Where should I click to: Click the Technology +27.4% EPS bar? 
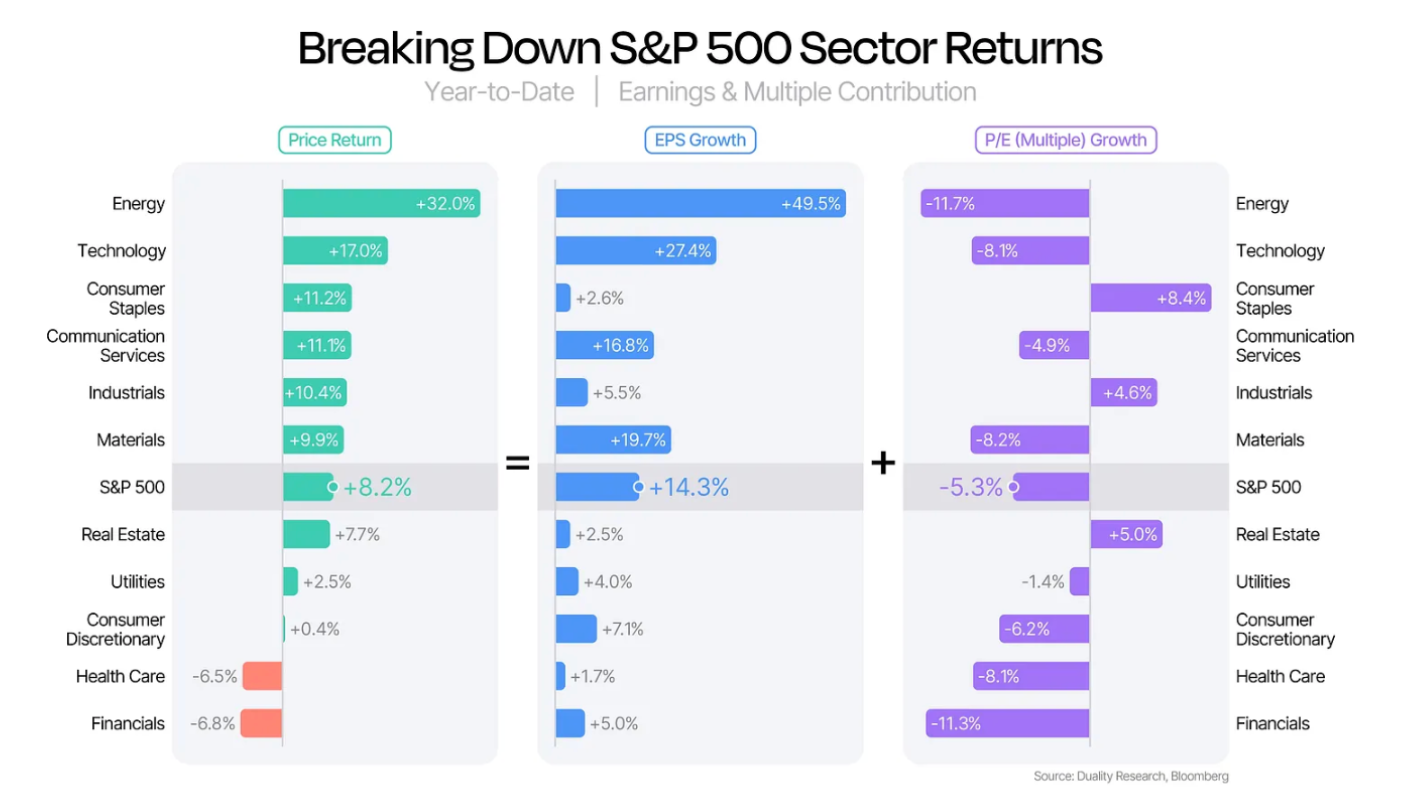pos(636,251)
